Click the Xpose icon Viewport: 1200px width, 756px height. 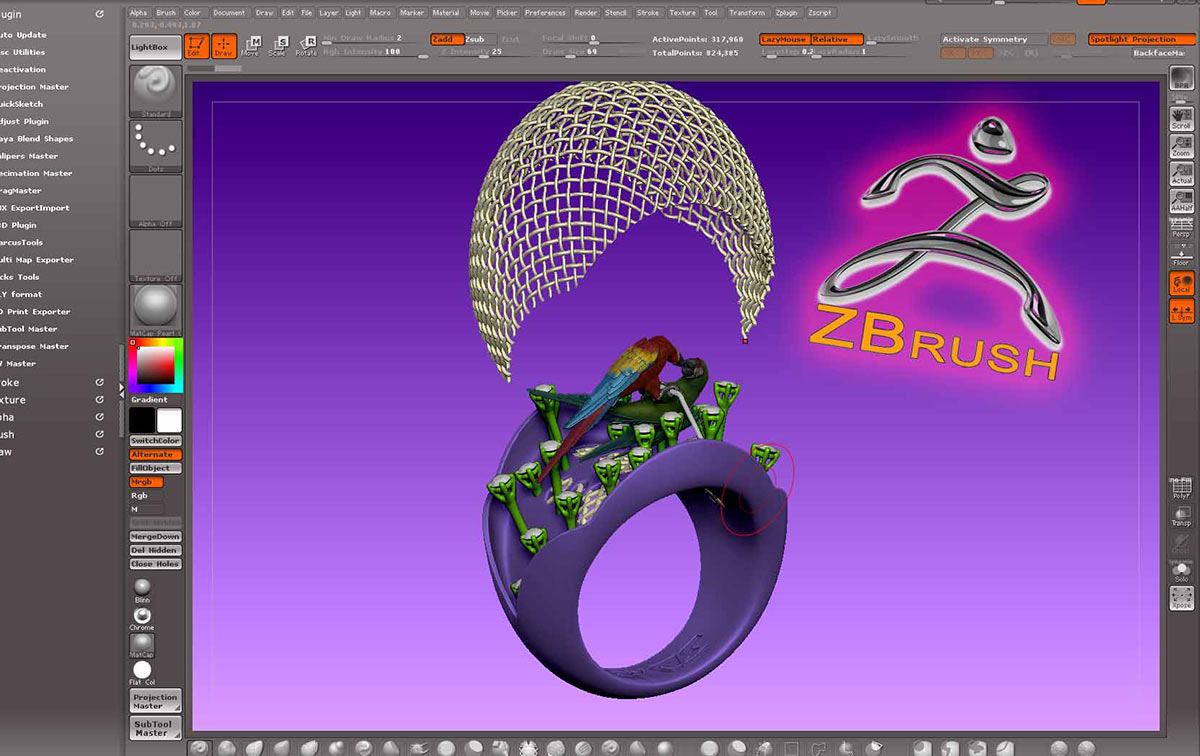[1181, 598]
